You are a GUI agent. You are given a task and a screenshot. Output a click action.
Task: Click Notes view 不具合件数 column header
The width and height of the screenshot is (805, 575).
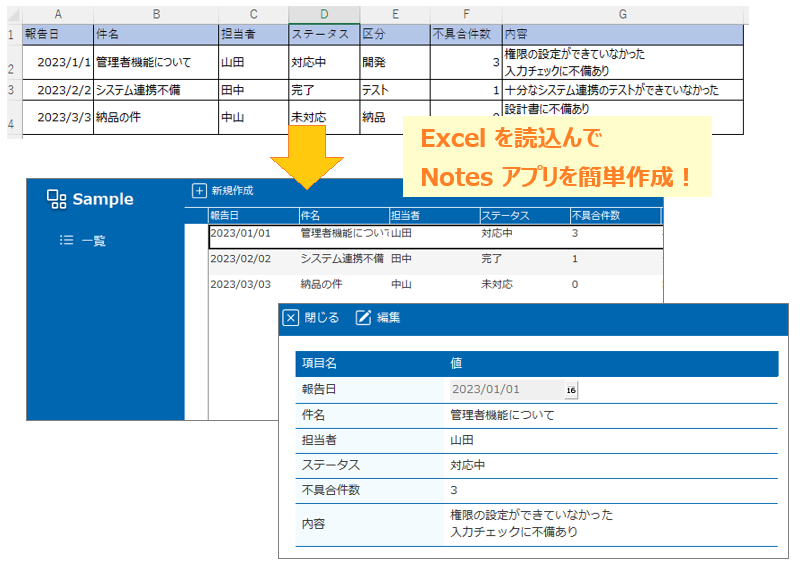click(616, 216)
